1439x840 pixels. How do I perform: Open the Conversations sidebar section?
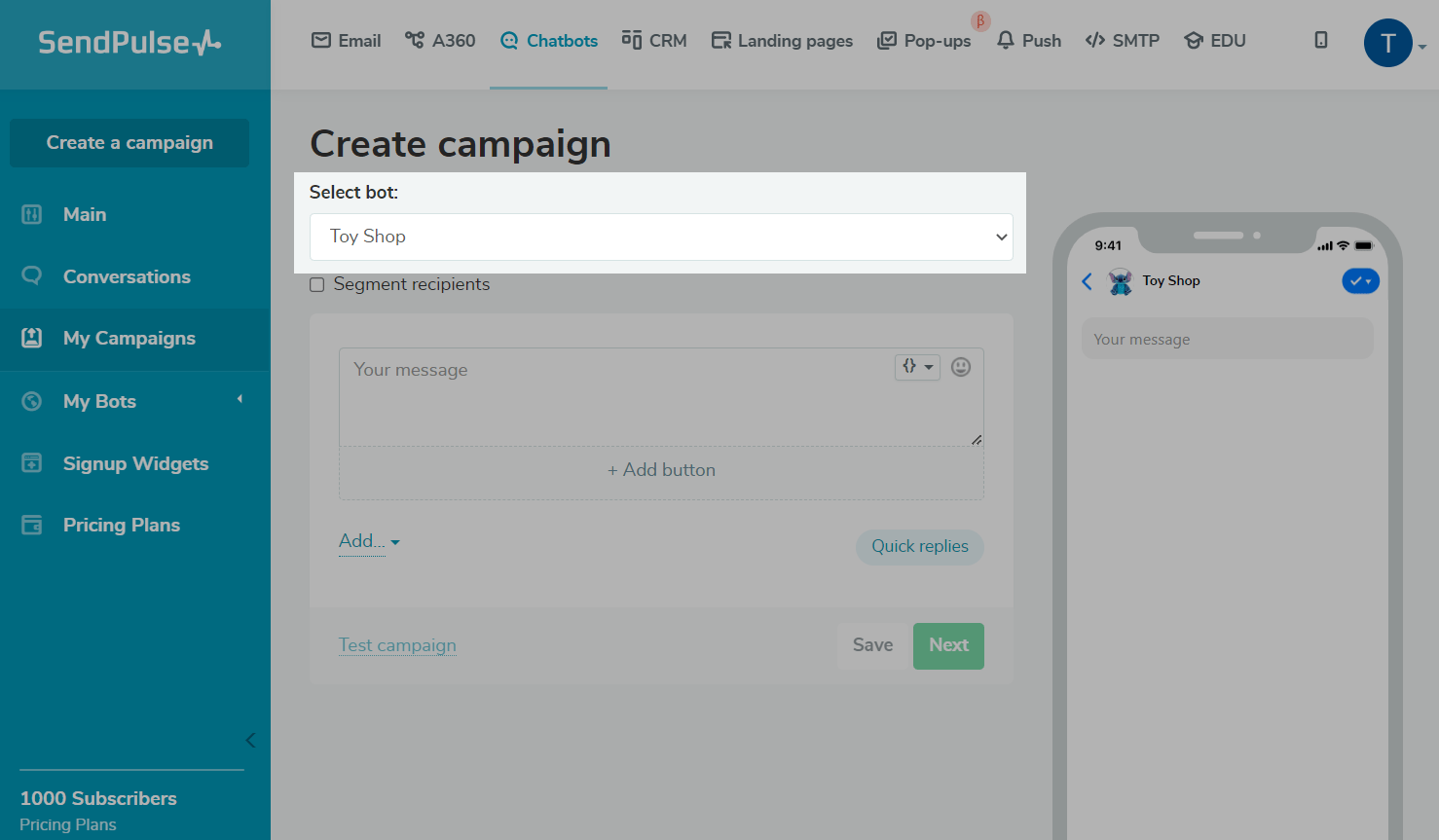click(127, 276)
